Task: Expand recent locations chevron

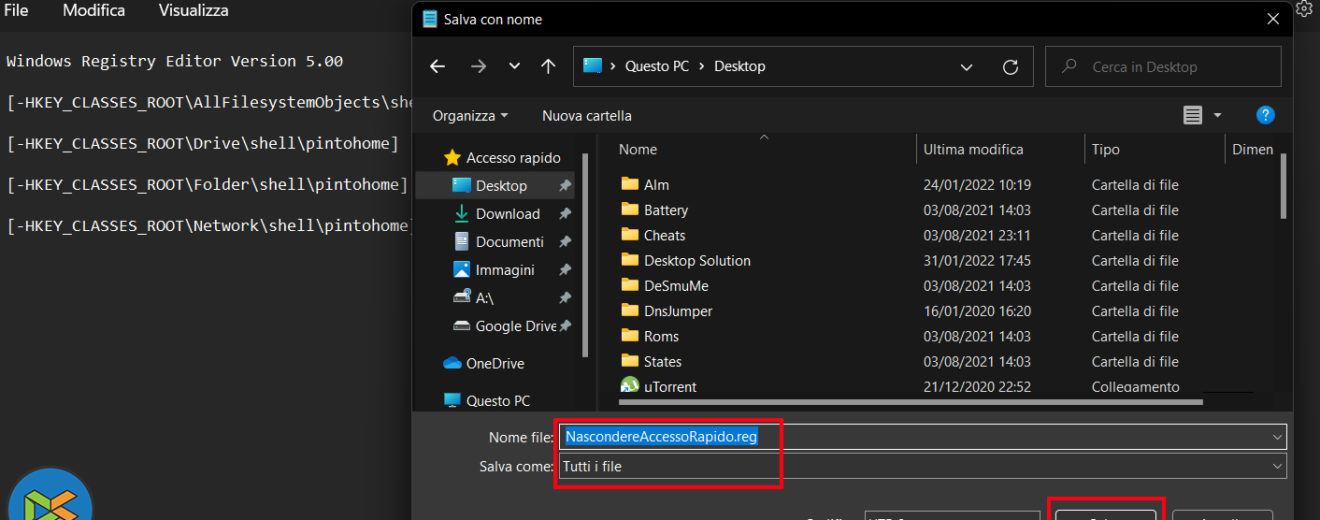Action: [514, 67]
